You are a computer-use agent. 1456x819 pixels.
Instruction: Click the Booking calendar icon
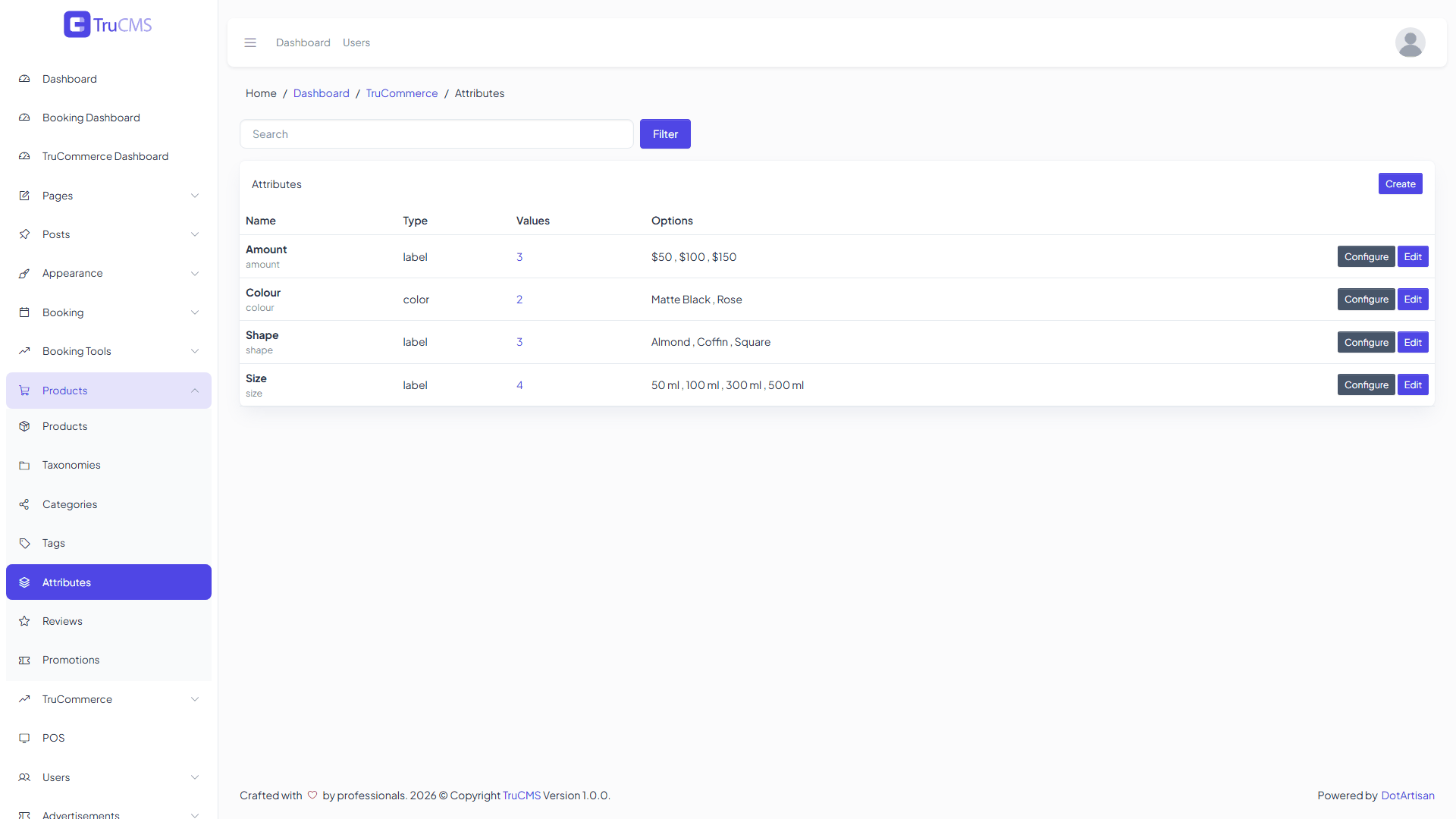pos(24,312)
